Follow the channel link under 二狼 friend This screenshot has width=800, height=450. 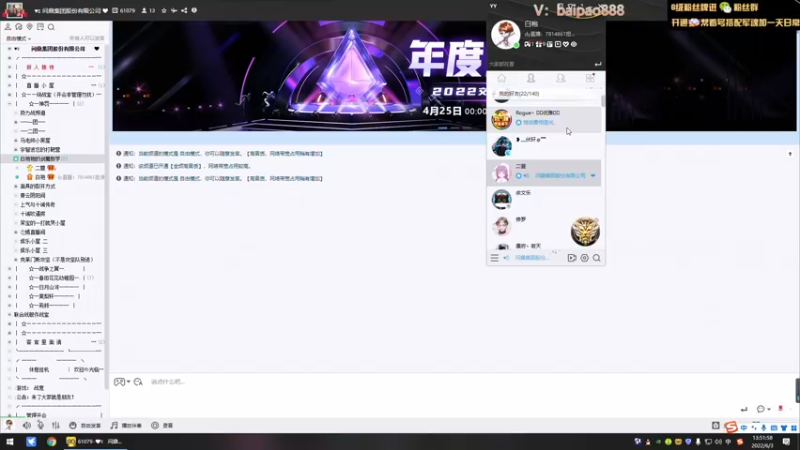click(x=560, y=176)
